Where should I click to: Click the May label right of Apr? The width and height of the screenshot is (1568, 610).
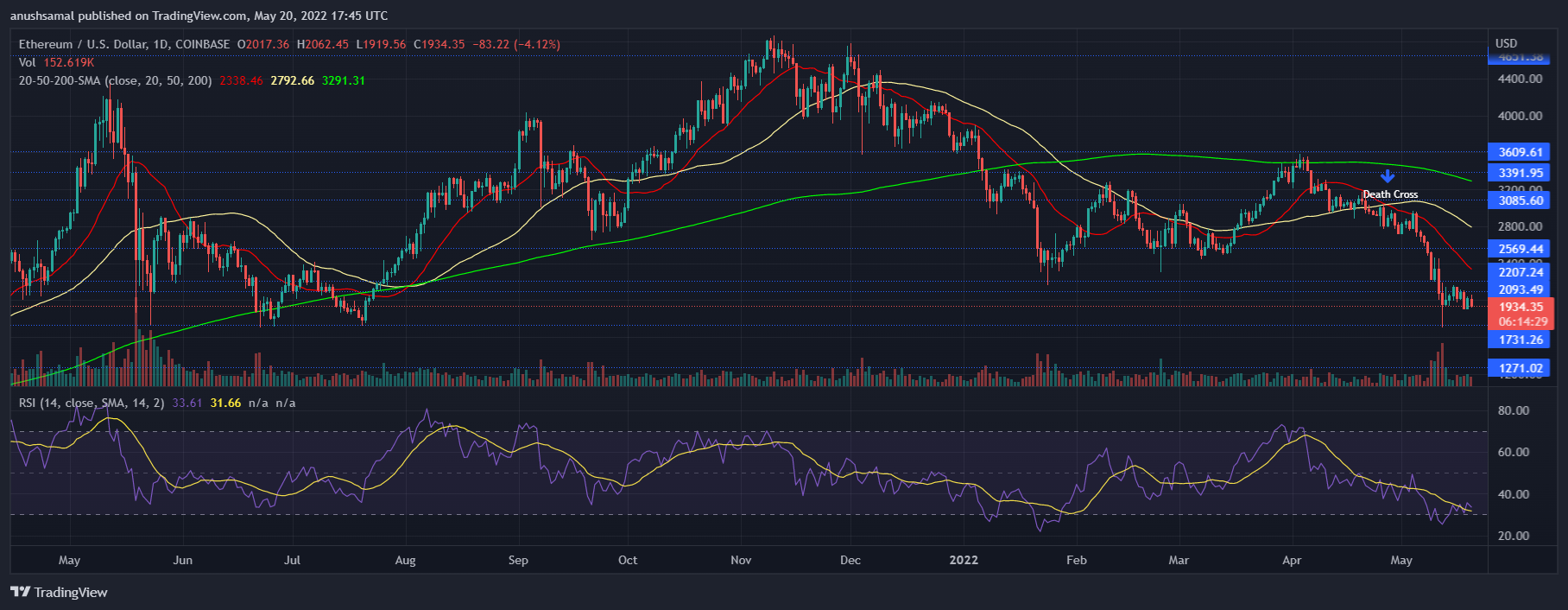tap(1401, 560)
